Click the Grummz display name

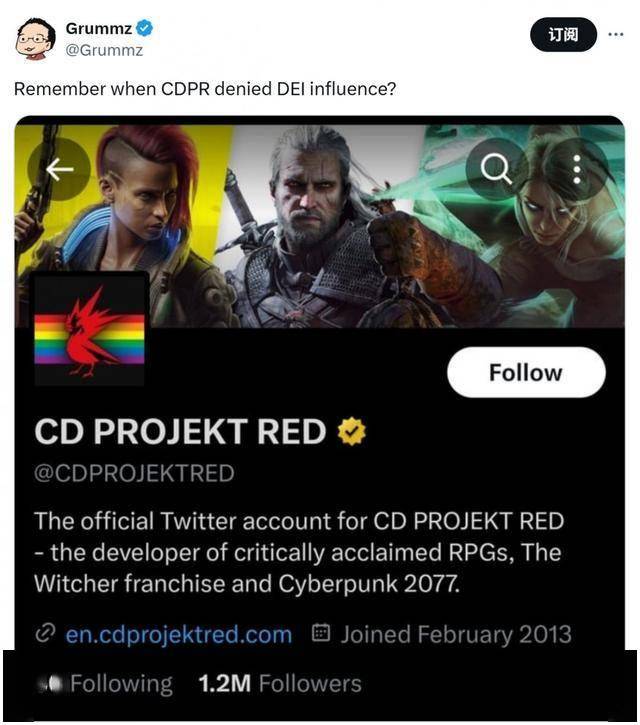pos(98,29)
